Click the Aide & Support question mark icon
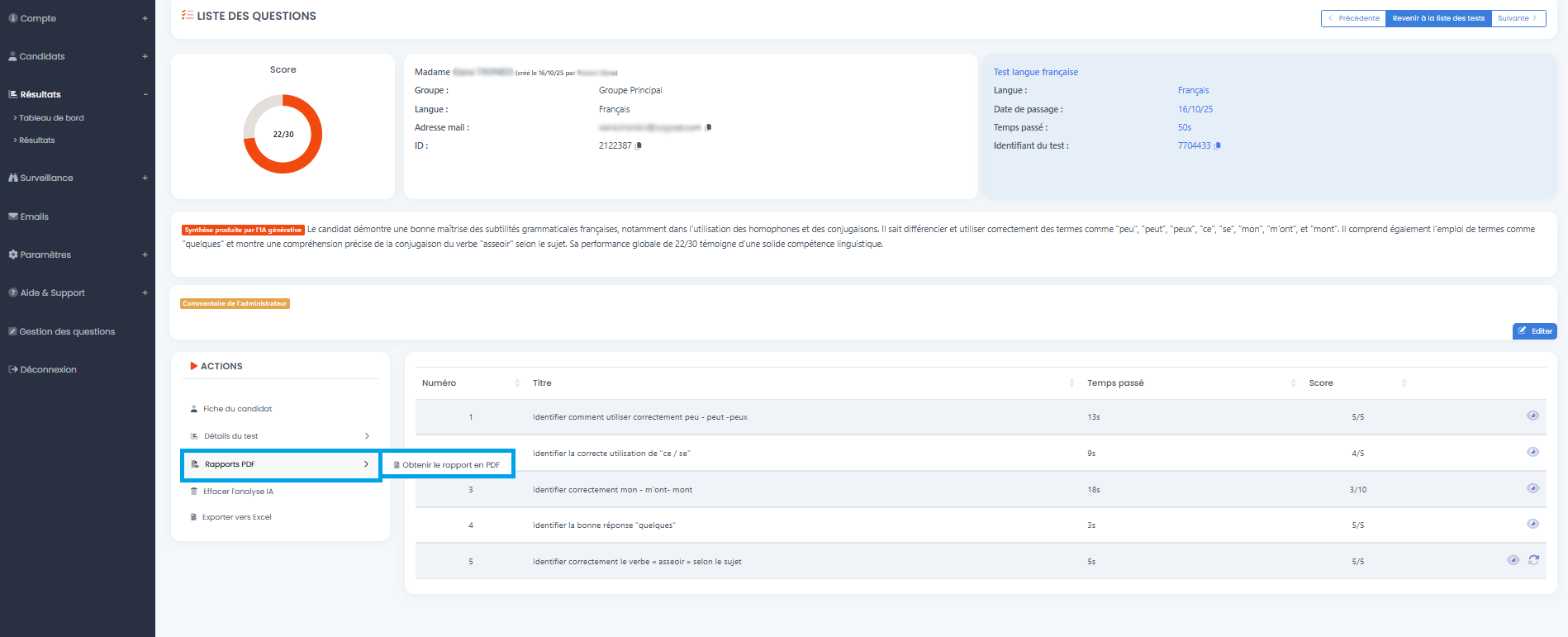The image size is (1568, 637). point(13,292)
